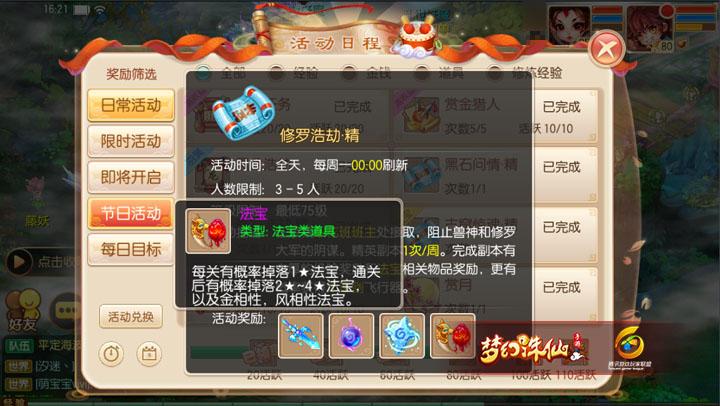The image size is (720, 406).
Task: Open the 即将开启 tab
Action: point(131,177)
